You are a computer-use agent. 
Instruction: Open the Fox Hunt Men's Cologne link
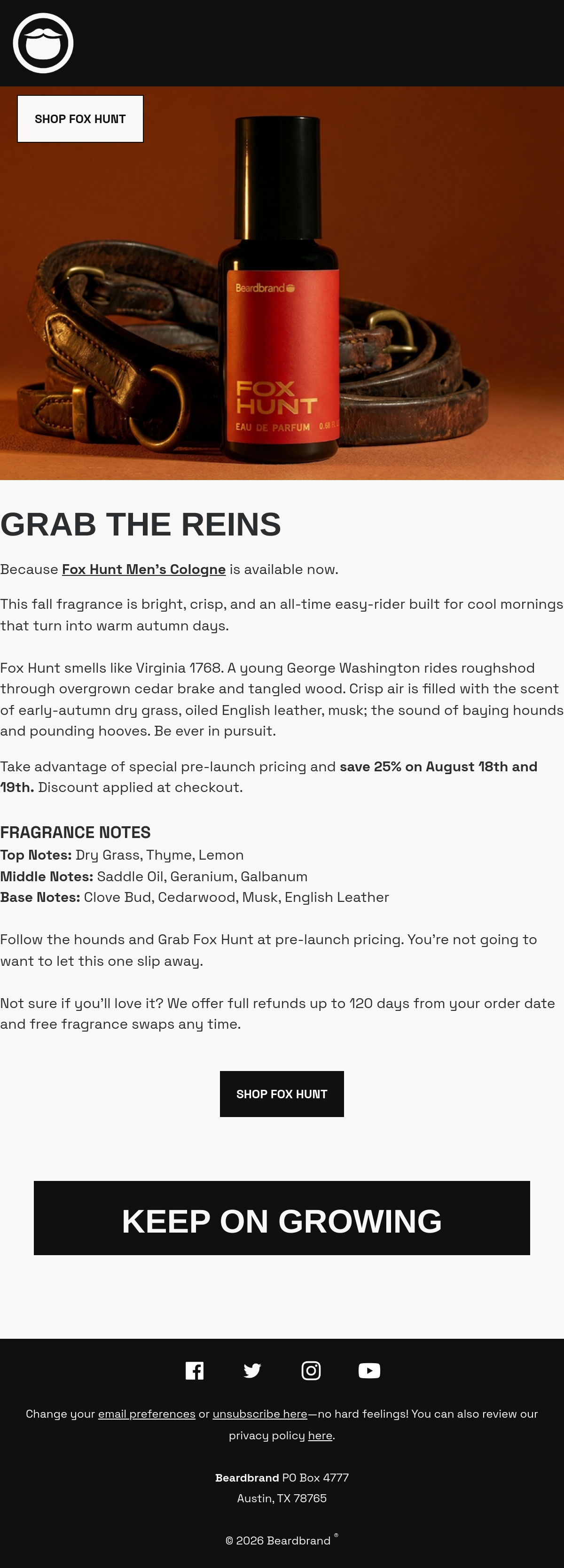[x=144, y=569]
